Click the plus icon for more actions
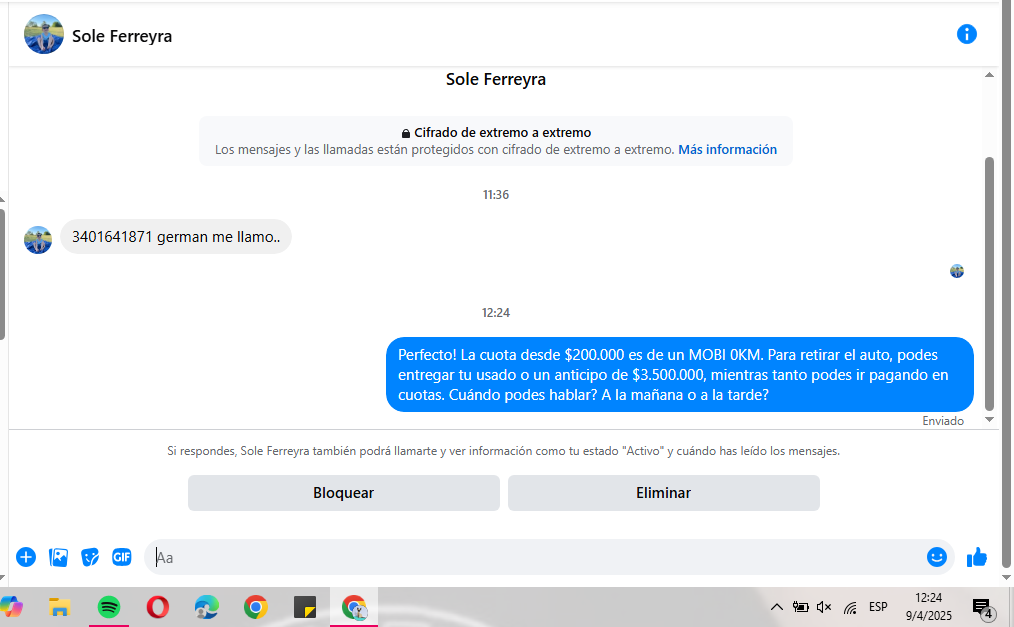The height and width of the screenshot is (627, 1014). click(x=26, y=557)
